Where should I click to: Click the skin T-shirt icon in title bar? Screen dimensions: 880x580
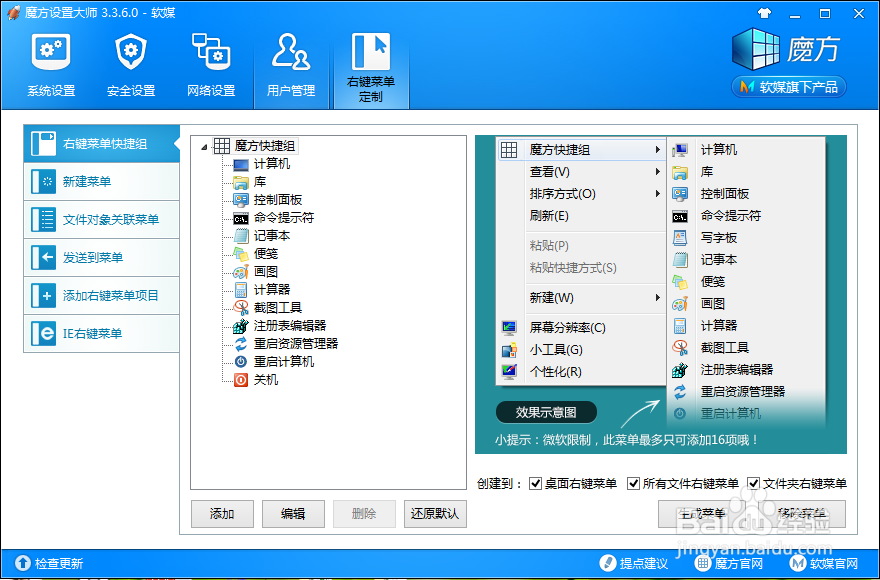[x=764, y=13]
